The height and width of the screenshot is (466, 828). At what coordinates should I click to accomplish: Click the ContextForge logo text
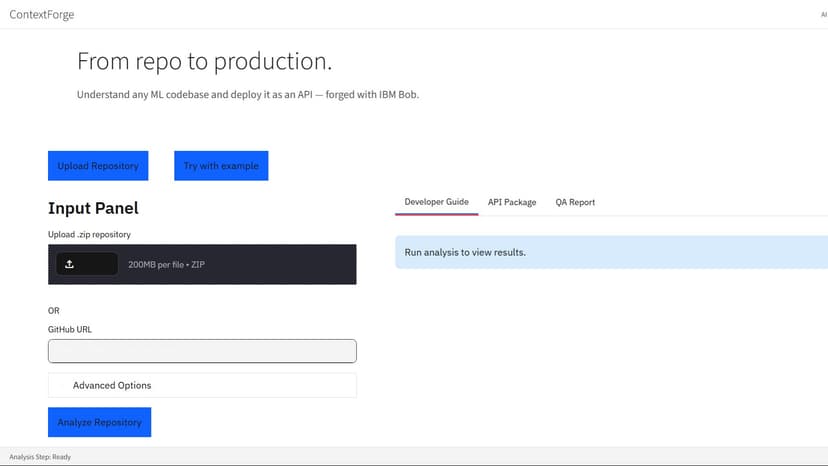(42, 15)
